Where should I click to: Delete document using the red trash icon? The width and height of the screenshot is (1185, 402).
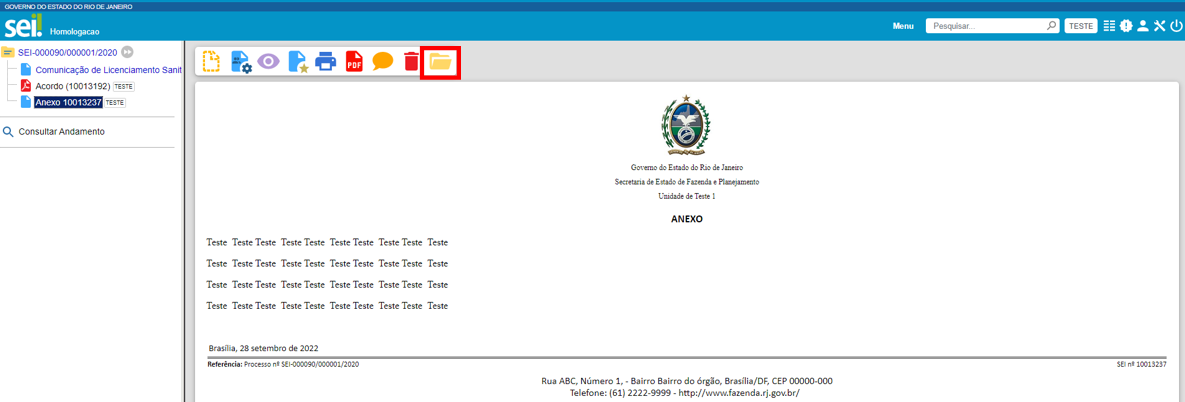[411, 62]
